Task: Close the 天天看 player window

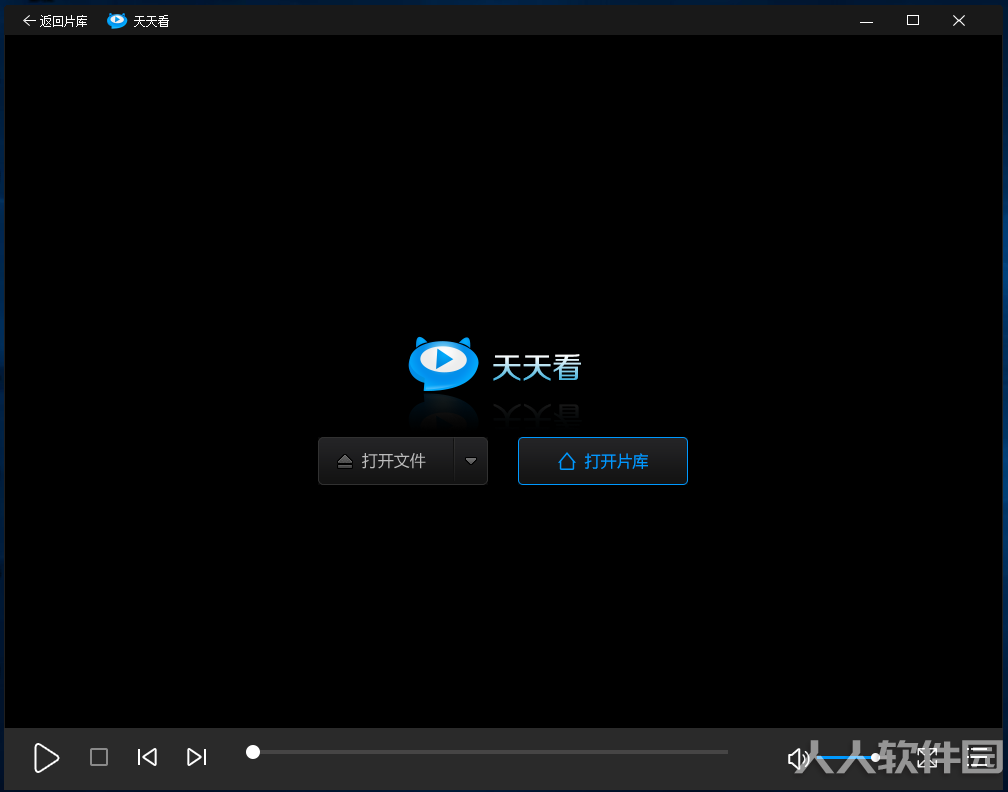Action: coord(959,21)
